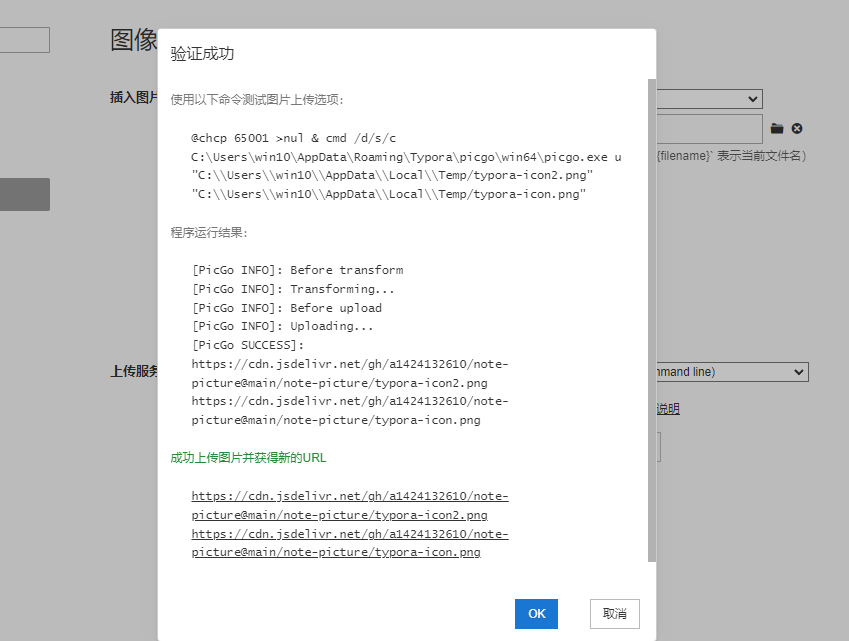
Task: Click the green 成功上传图片并获得新的URL message
Action: (248, 458)
